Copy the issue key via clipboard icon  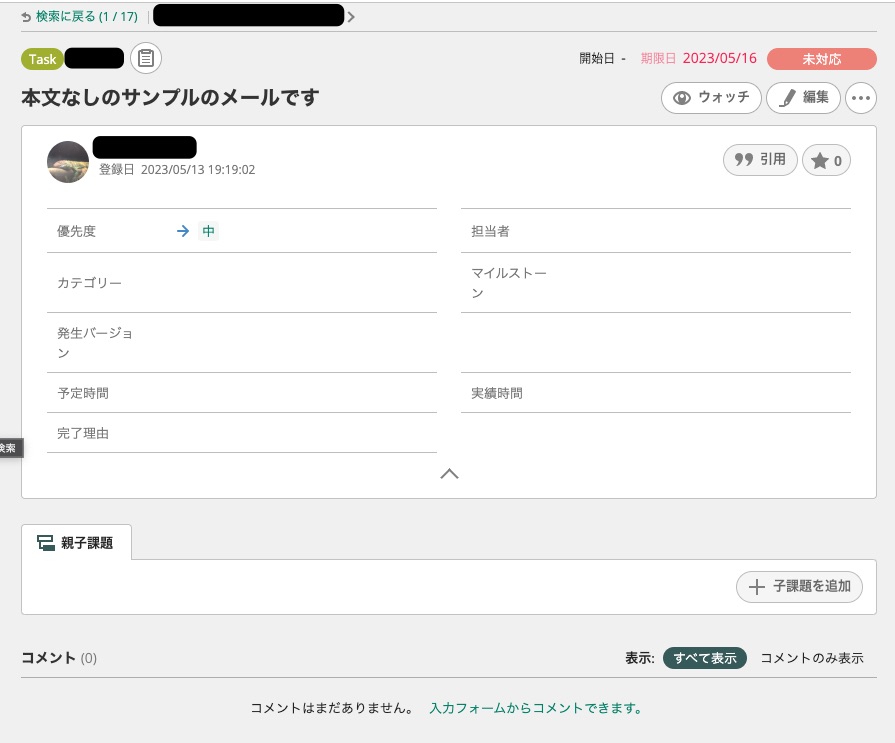146,58
